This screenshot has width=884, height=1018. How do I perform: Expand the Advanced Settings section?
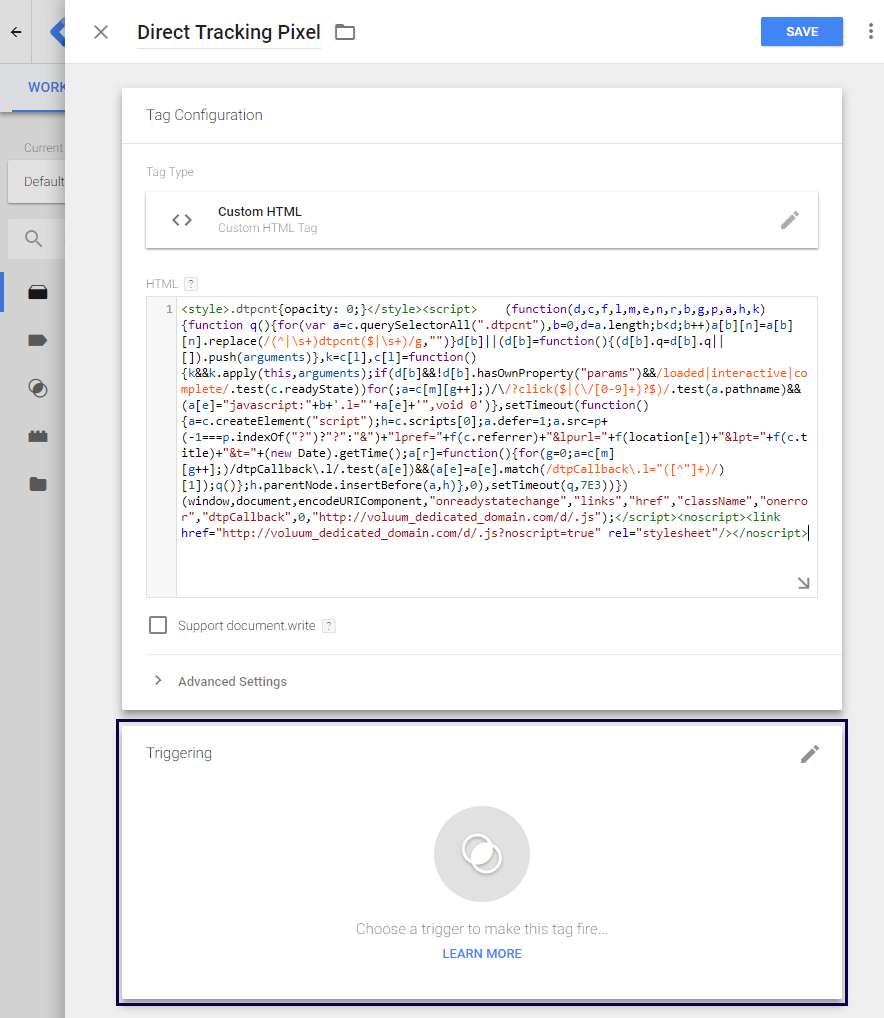231,681
